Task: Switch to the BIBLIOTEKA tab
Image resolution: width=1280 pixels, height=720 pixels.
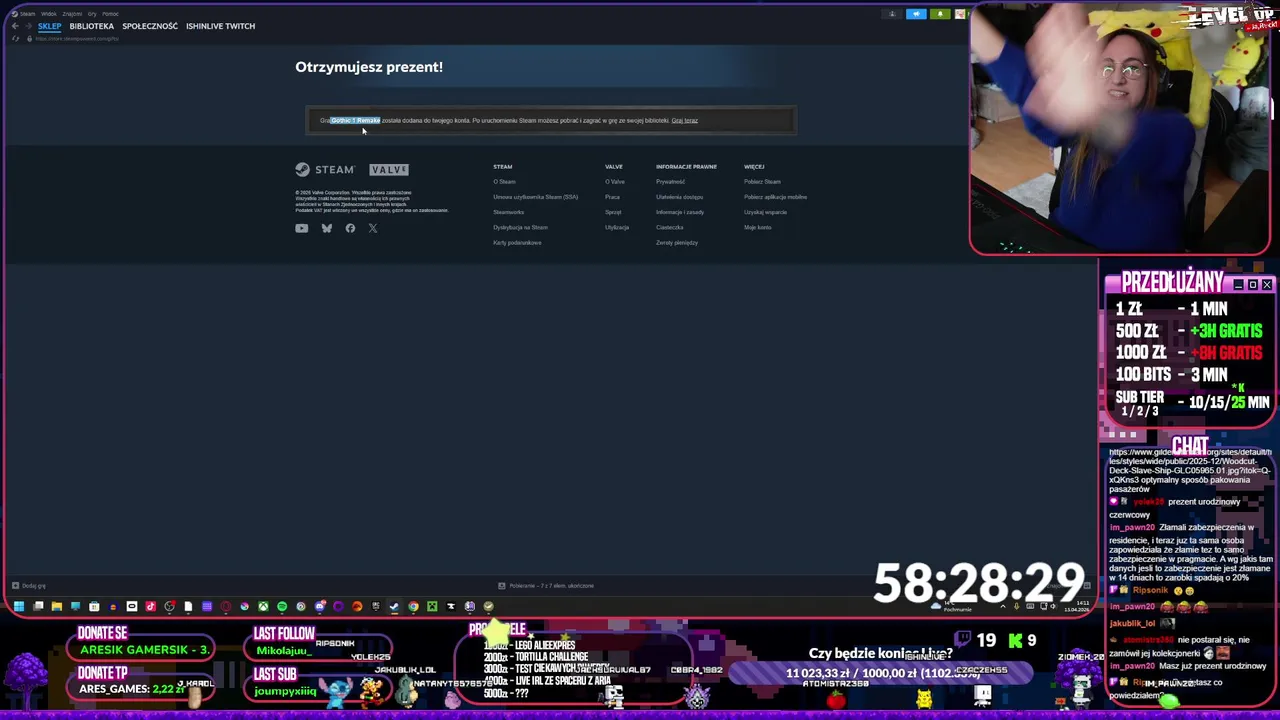Action: tap(92, 26)
